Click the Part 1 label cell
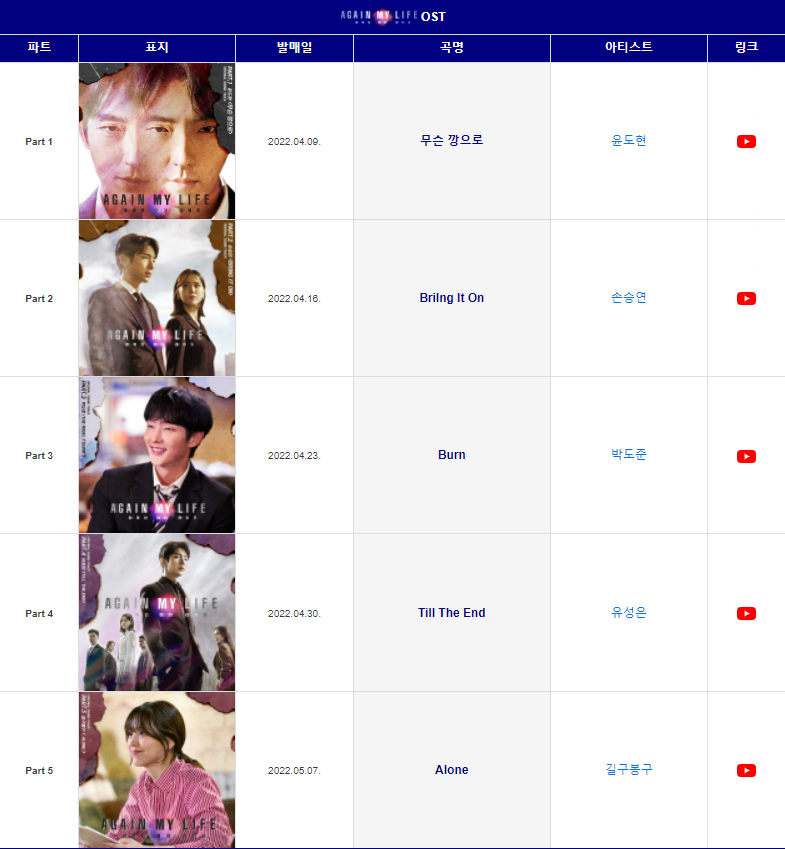Viewport: 785px width, 849px height. coord(39,142)
